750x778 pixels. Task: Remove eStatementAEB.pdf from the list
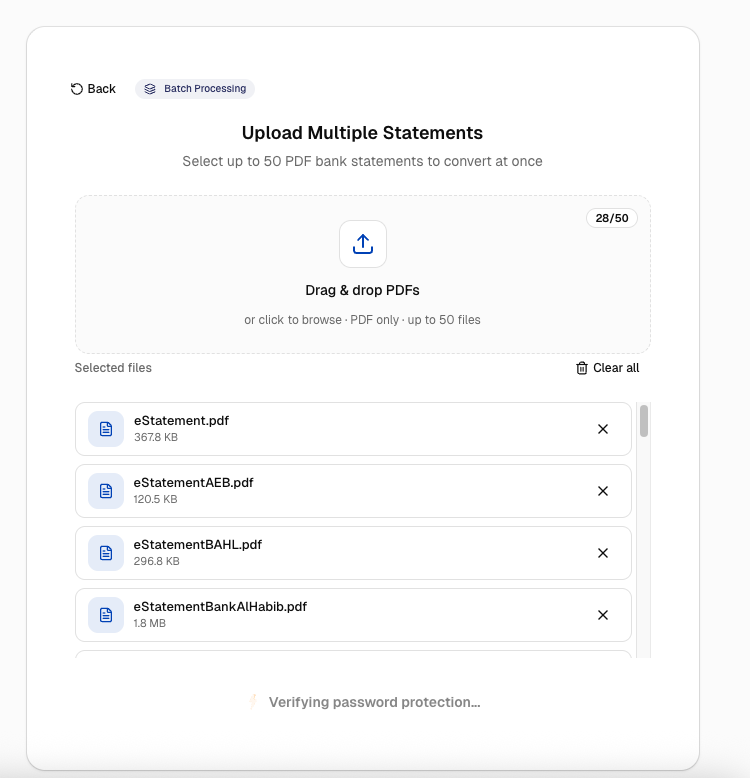(603, 491)
